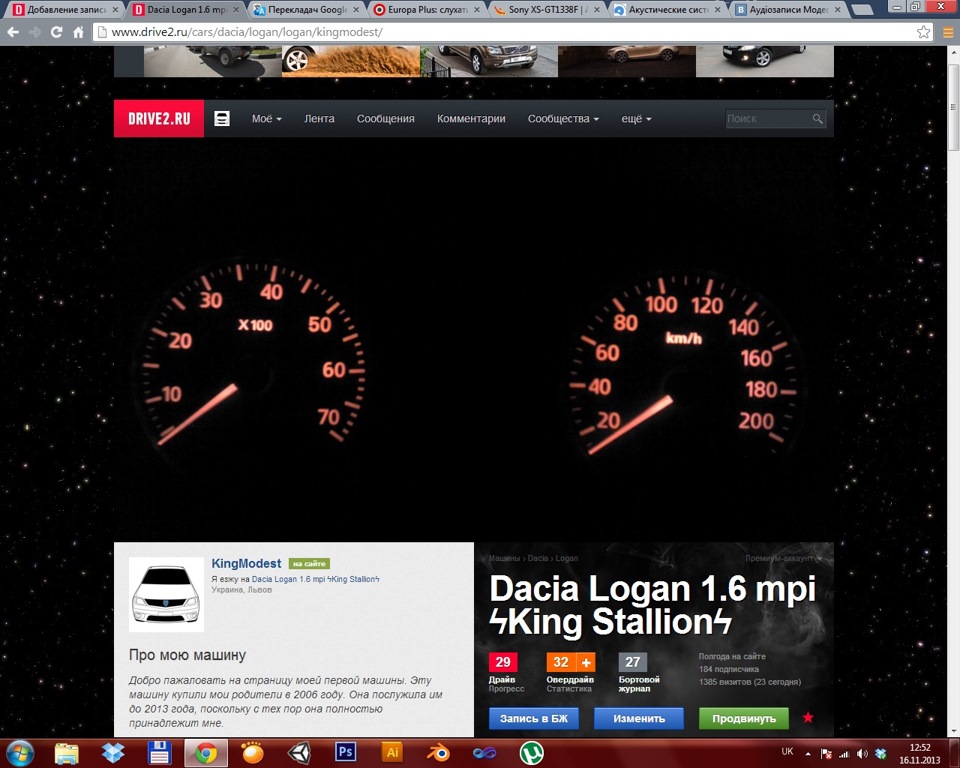The width and height of the screenshot is (960, 768).
Task: Click the red star favorite icon
Action: pos(808,717)
